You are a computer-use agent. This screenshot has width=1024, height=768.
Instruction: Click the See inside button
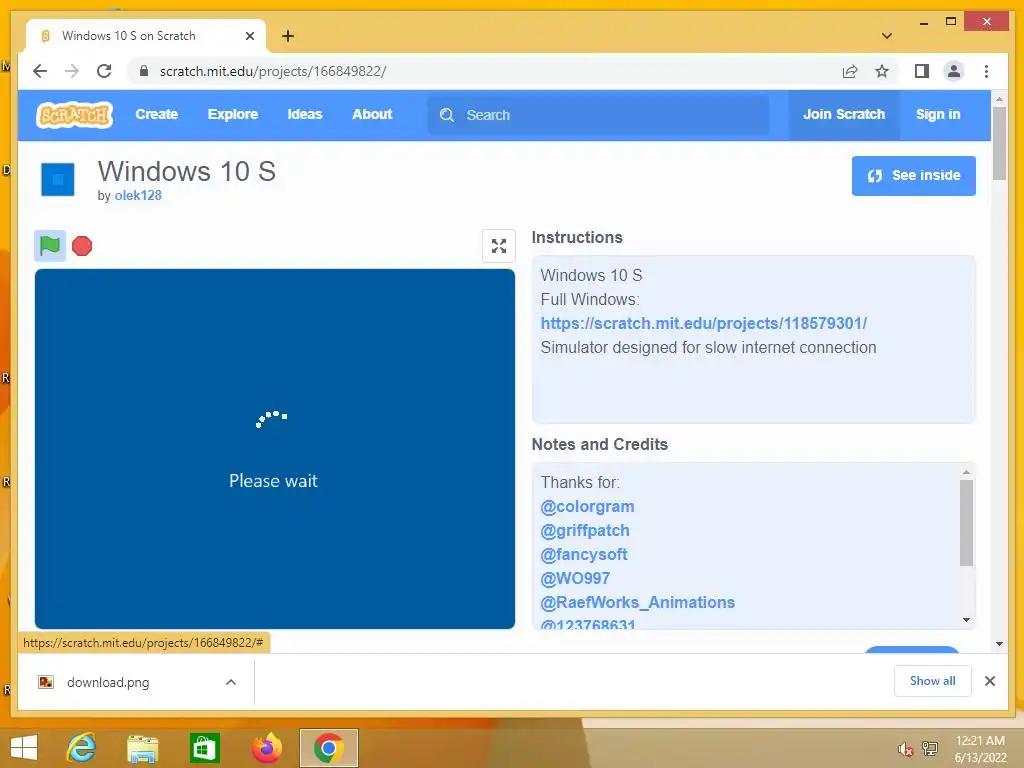tap(914, 176)
